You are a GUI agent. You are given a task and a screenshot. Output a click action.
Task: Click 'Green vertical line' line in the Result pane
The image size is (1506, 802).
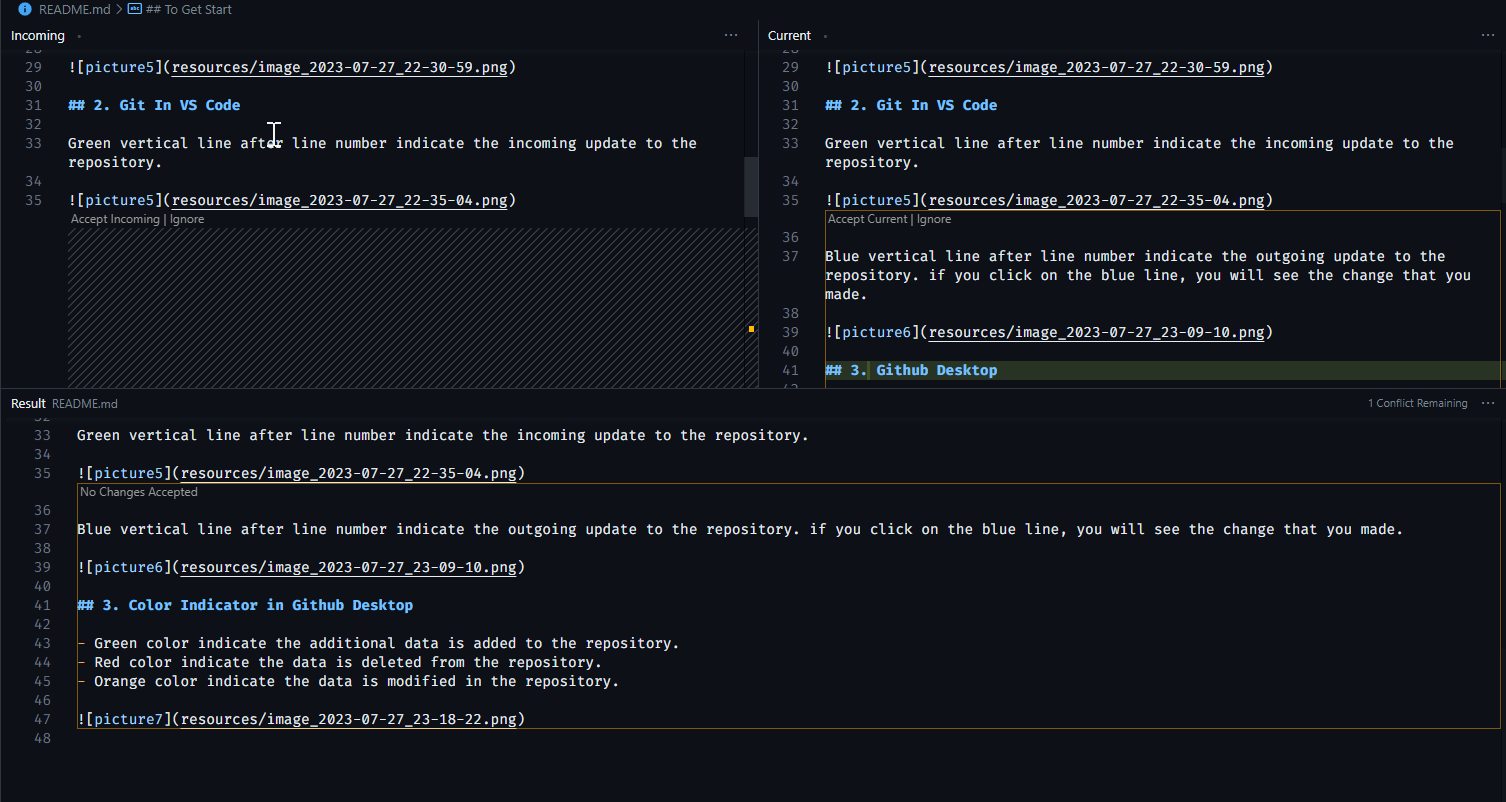pyautogui.click(x=442, y=435)
